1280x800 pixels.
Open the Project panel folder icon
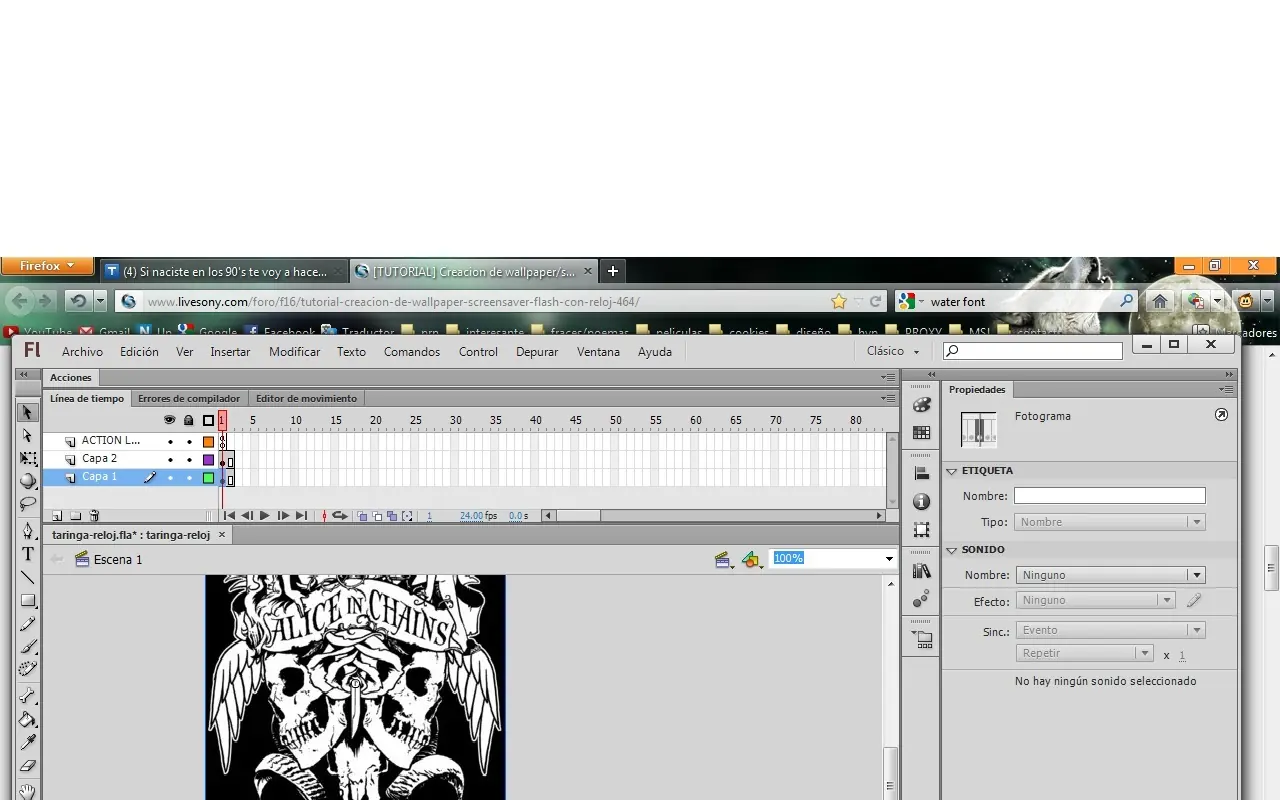click(922, 638)
